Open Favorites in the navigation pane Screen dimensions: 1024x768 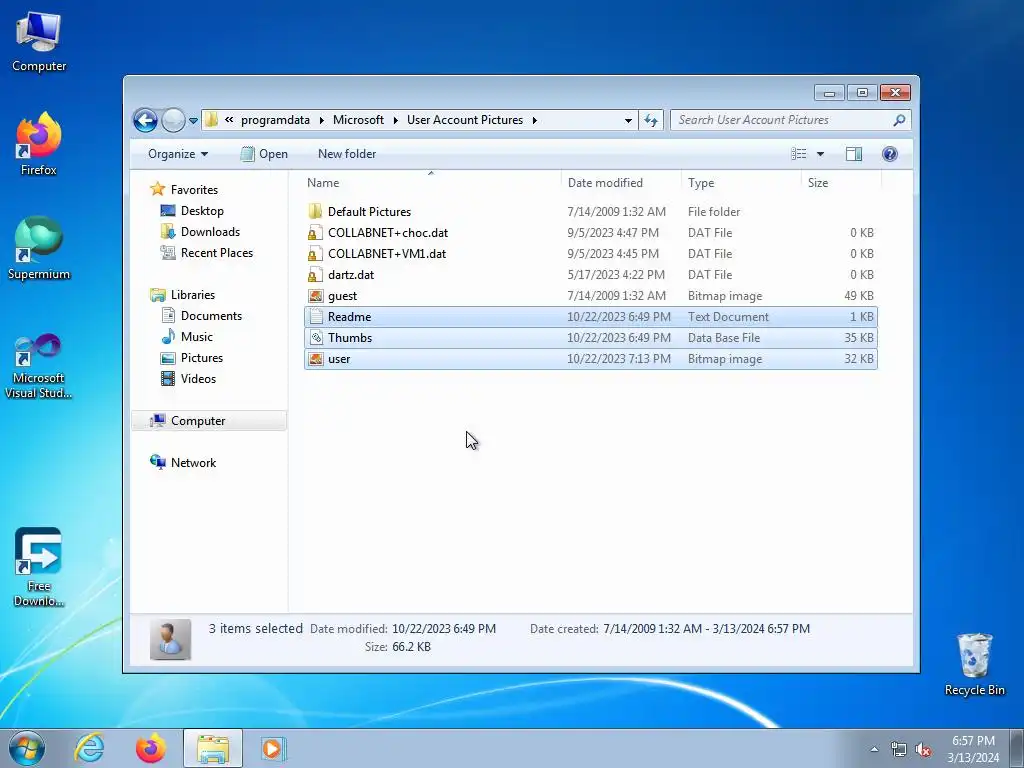(194, 189)
